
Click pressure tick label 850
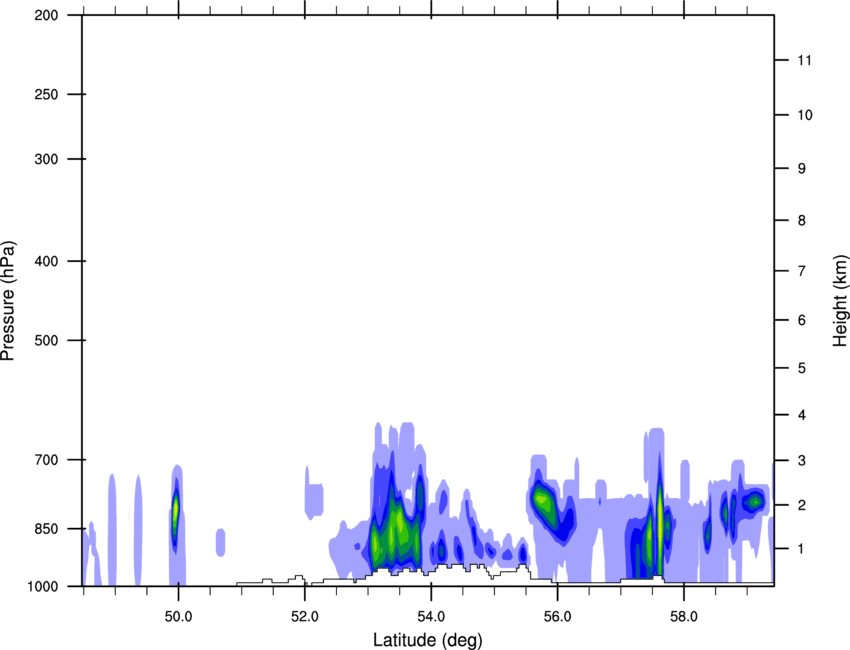click(46, 528)
